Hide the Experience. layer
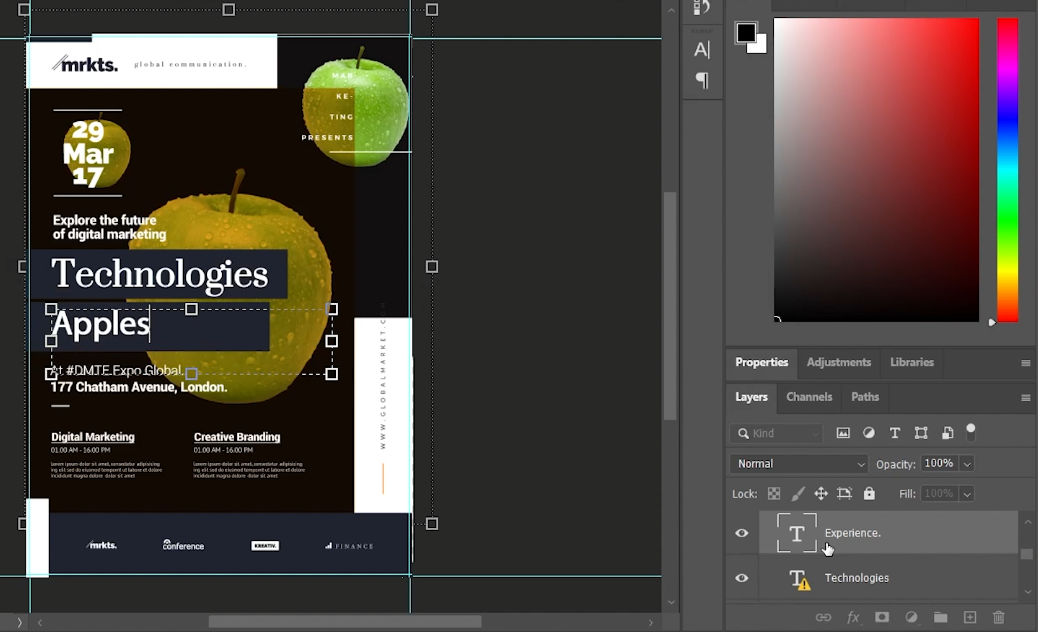This screenshot has width=1038, height=632. 742,533
